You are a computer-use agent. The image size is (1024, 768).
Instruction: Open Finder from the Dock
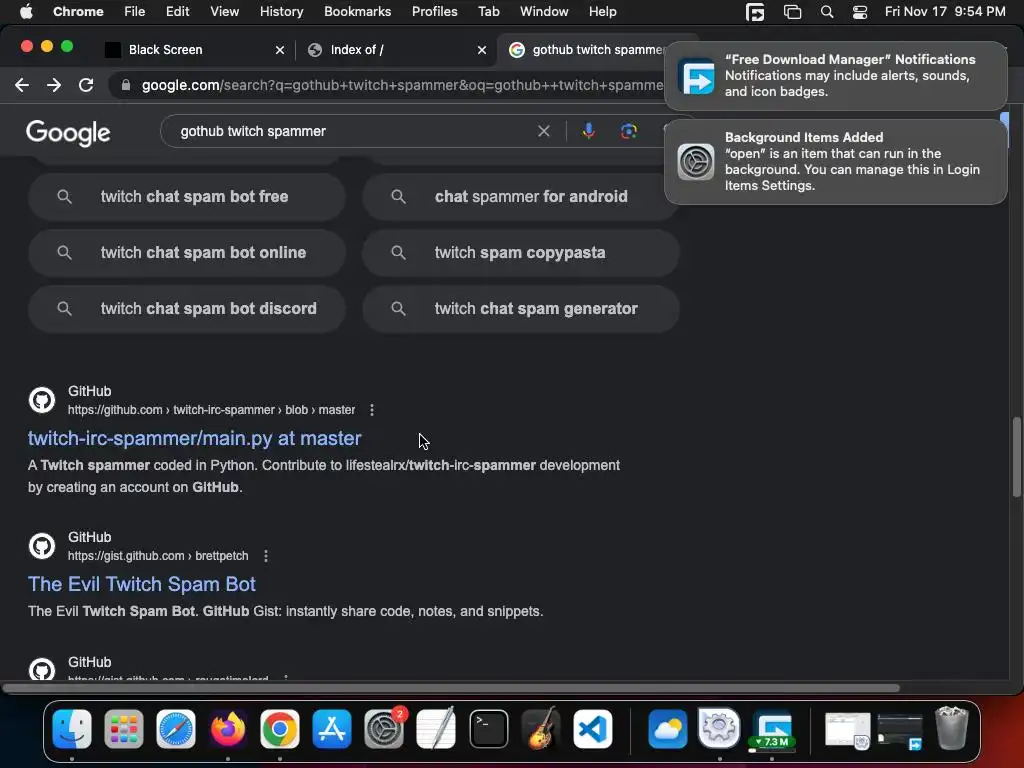[72, 729]
